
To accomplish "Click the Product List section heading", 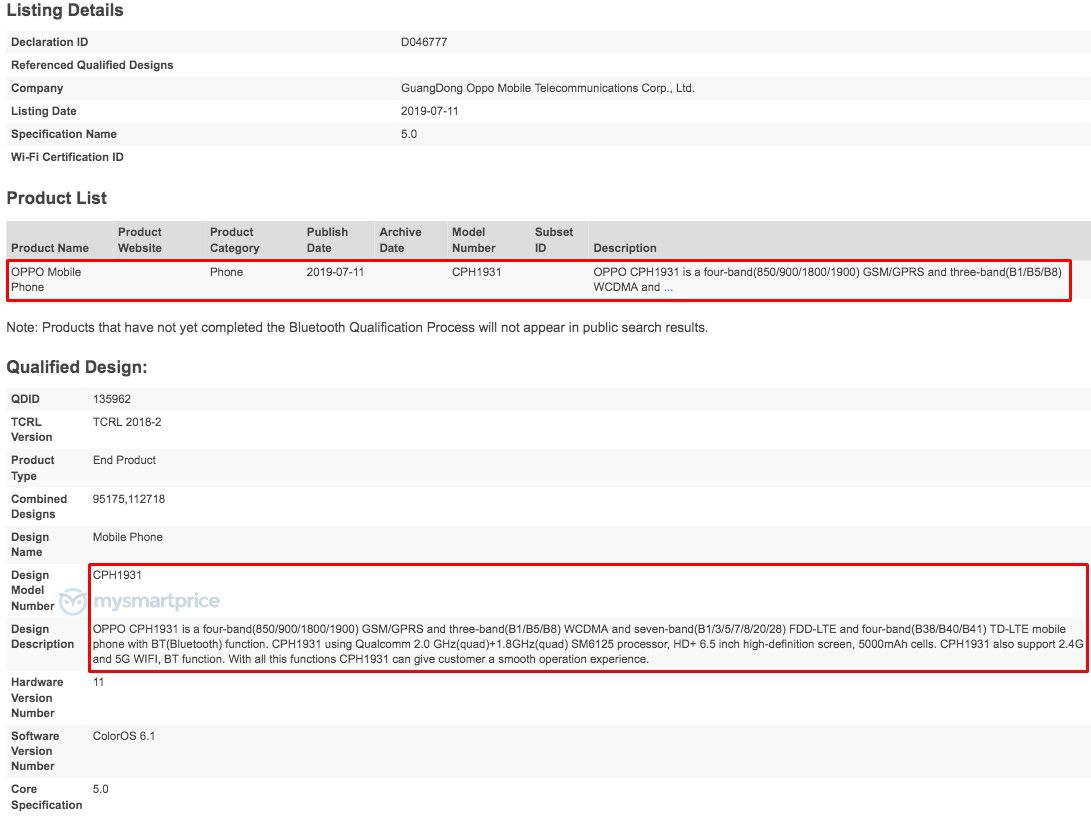I will pos(57,198).
